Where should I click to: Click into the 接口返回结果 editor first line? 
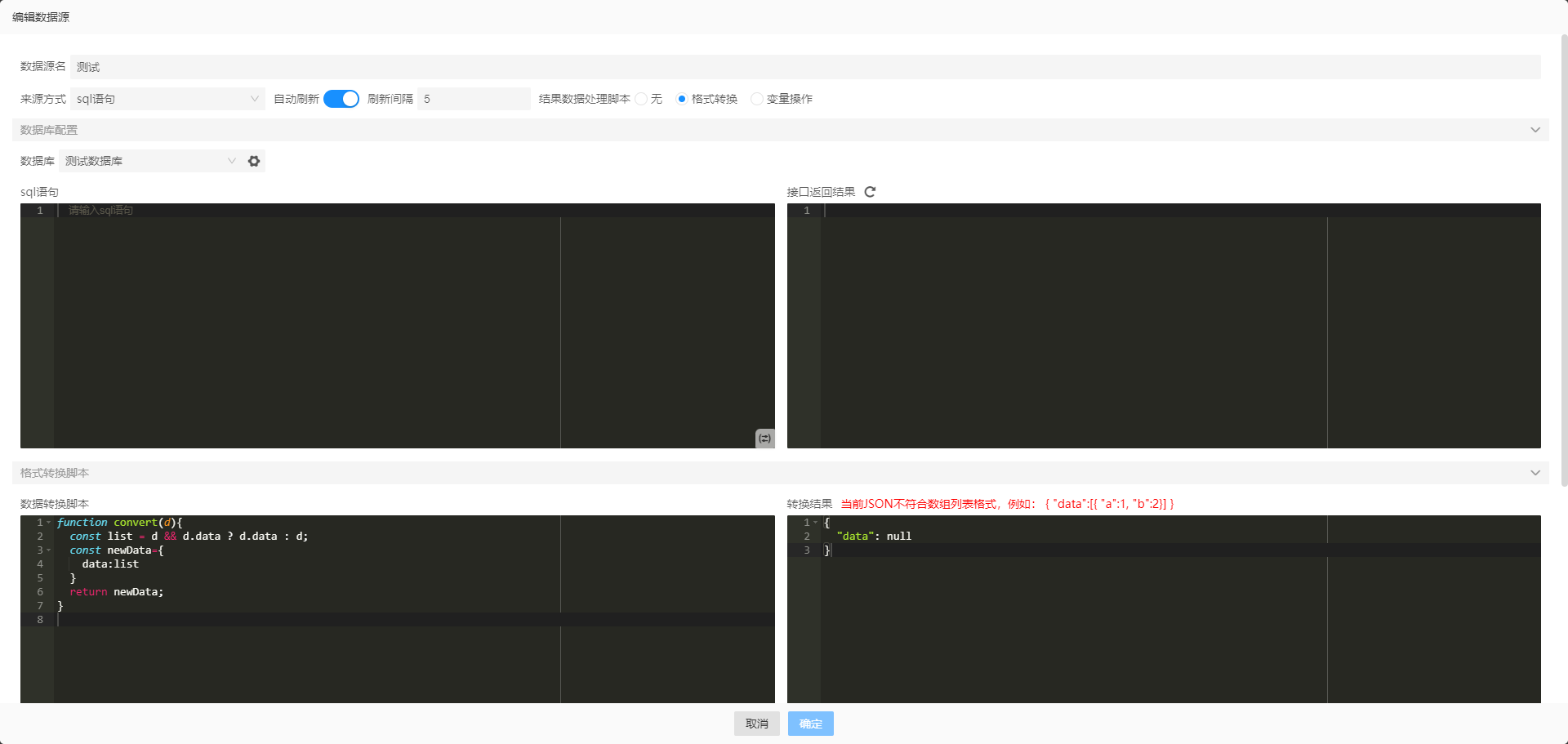tap(1181, 211)
